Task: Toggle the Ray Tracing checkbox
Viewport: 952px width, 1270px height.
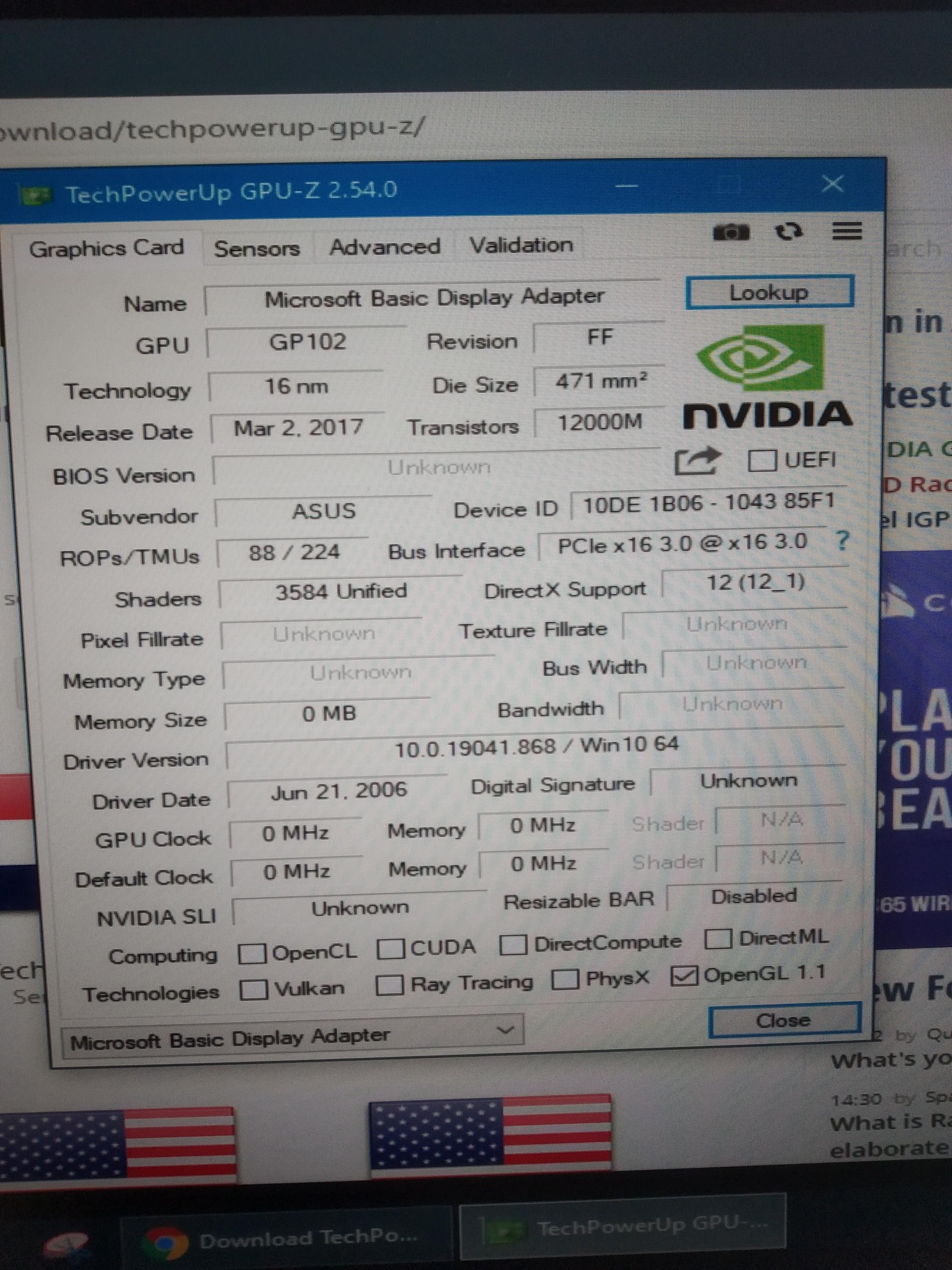Action: coord(389,985)
